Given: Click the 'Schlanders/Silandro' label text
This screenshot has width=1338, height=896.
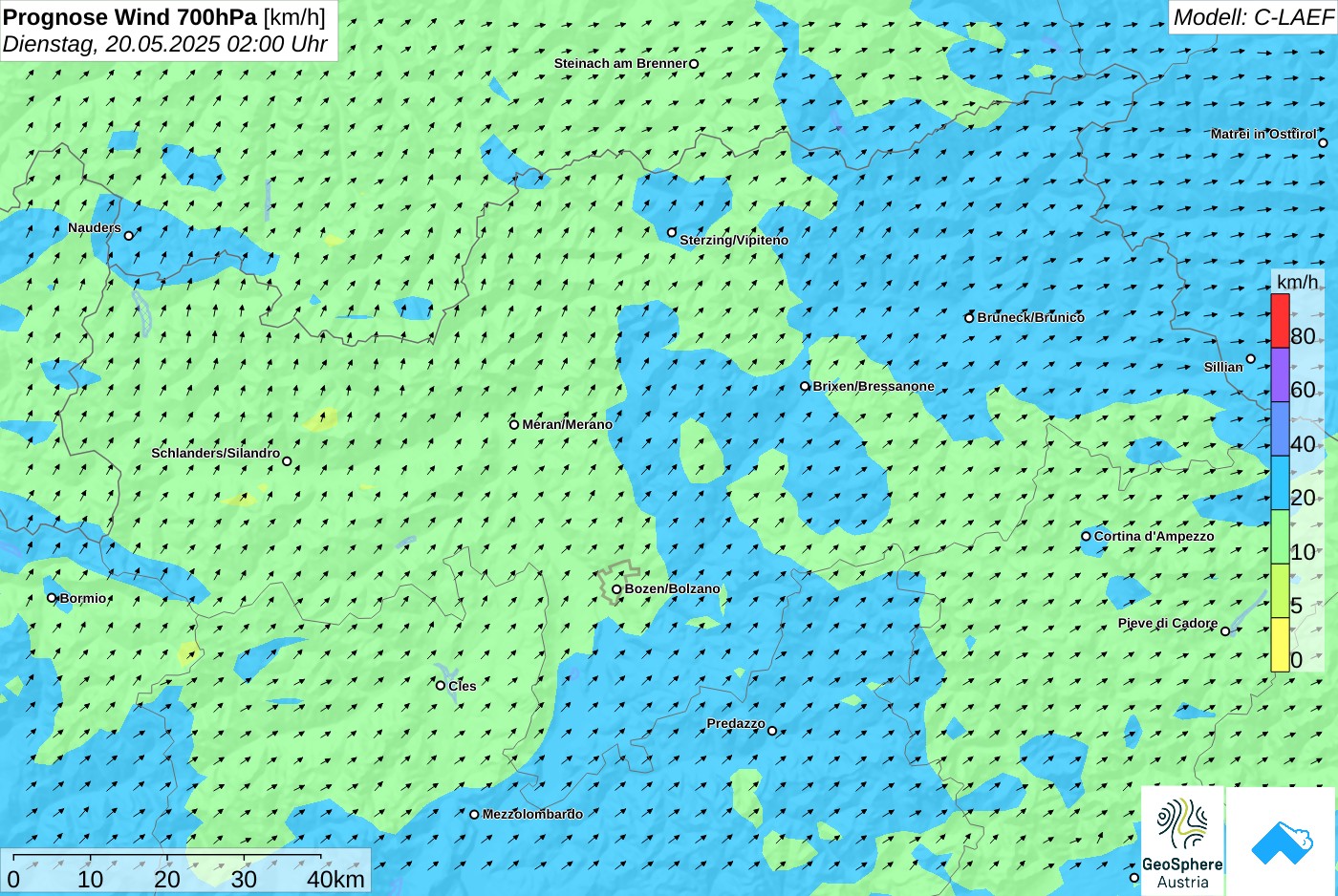Looking at the screenshot, I should point(216,454).
